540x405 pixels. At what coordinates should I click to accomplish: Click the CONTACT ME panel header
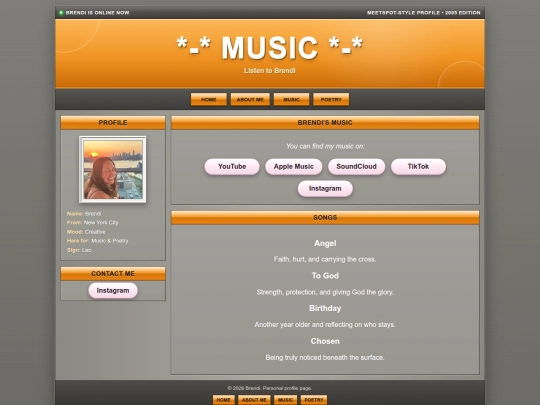pos(113,274)
